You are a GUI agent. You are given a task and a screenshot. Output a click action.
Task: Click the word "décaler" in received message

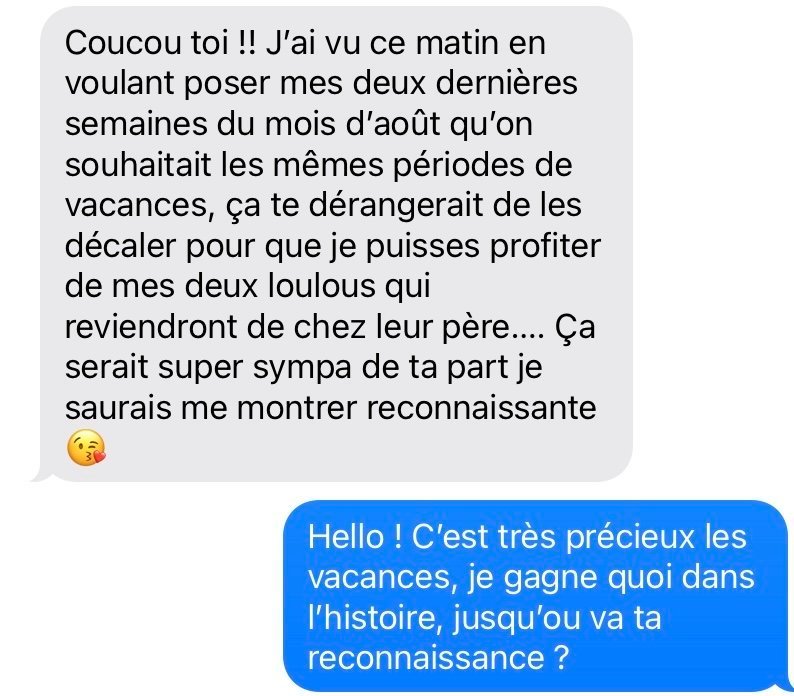click(121, 246)
